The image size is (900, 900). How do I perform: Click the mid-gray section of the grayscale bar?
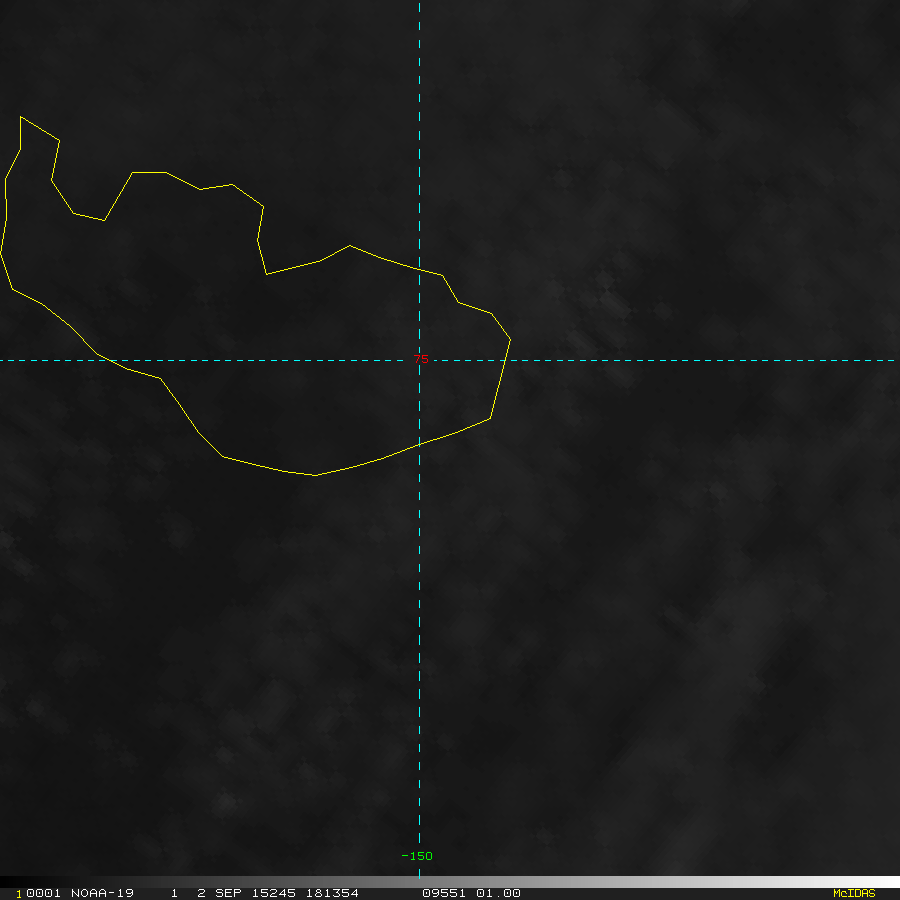click(450, 882)
